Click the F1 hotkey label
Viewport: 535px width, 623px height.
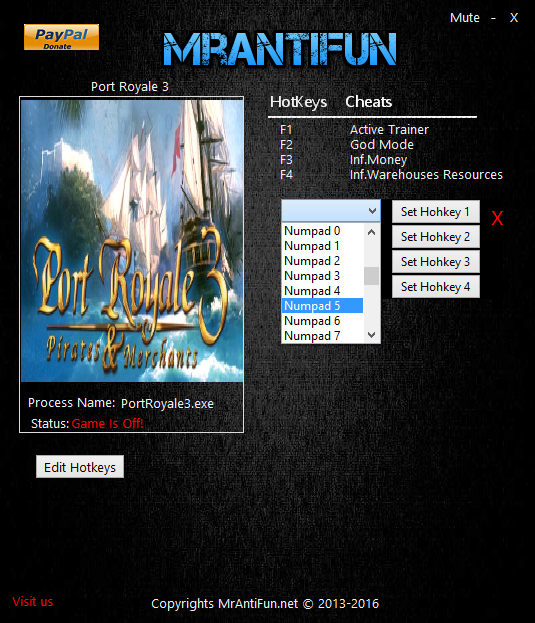[286, 130]
